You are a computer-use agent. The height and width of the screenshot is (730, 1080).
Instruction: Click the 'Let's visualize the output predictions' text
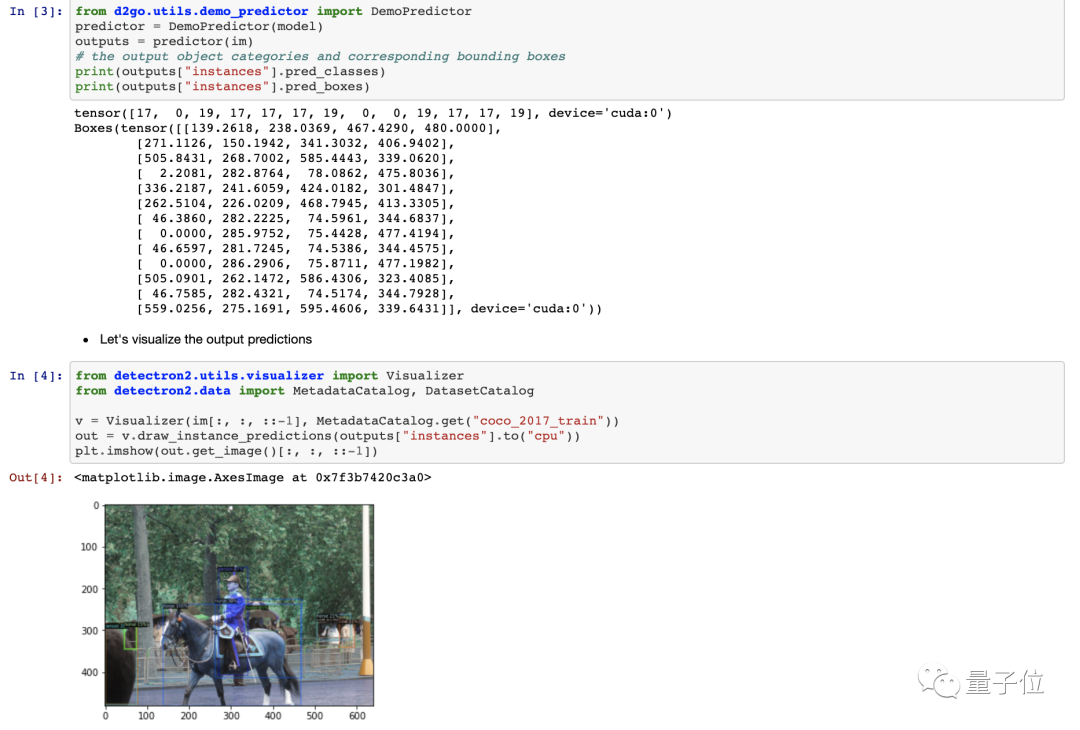tap(206, 340)
